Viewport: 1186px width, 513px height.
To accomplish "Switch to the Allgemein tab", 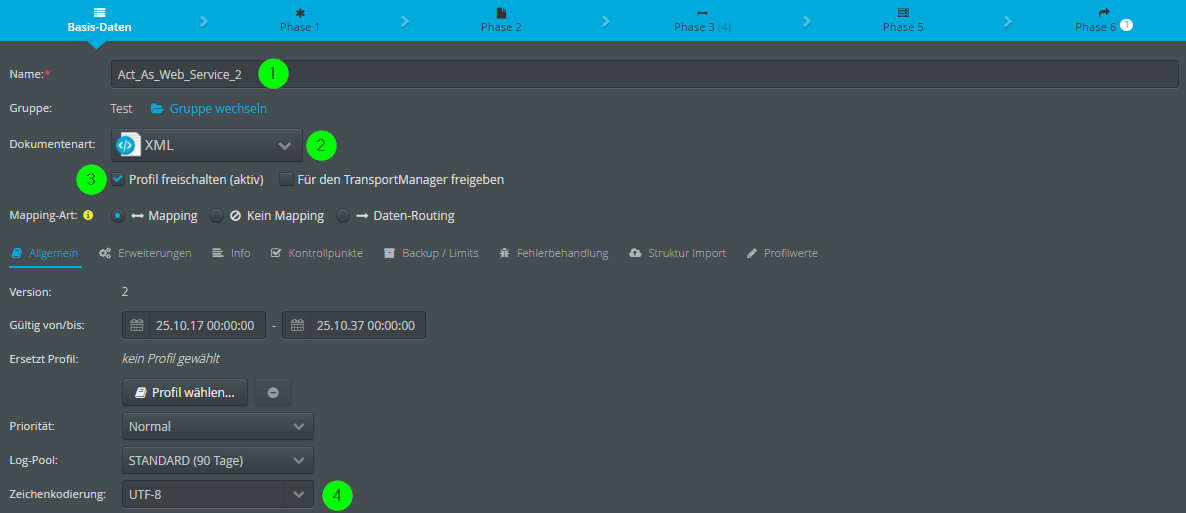I will (45, 253).
